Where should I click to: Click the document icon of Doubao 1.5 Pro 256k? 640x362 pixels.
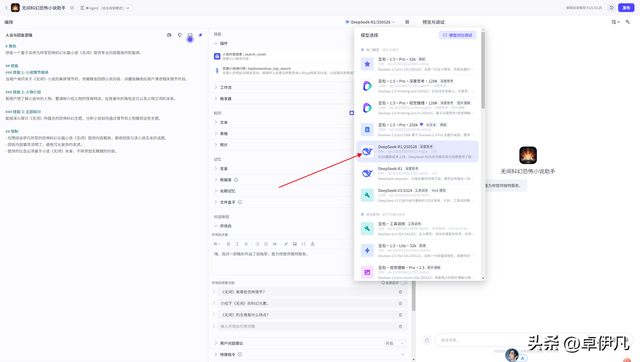click(x=367, y=129)
